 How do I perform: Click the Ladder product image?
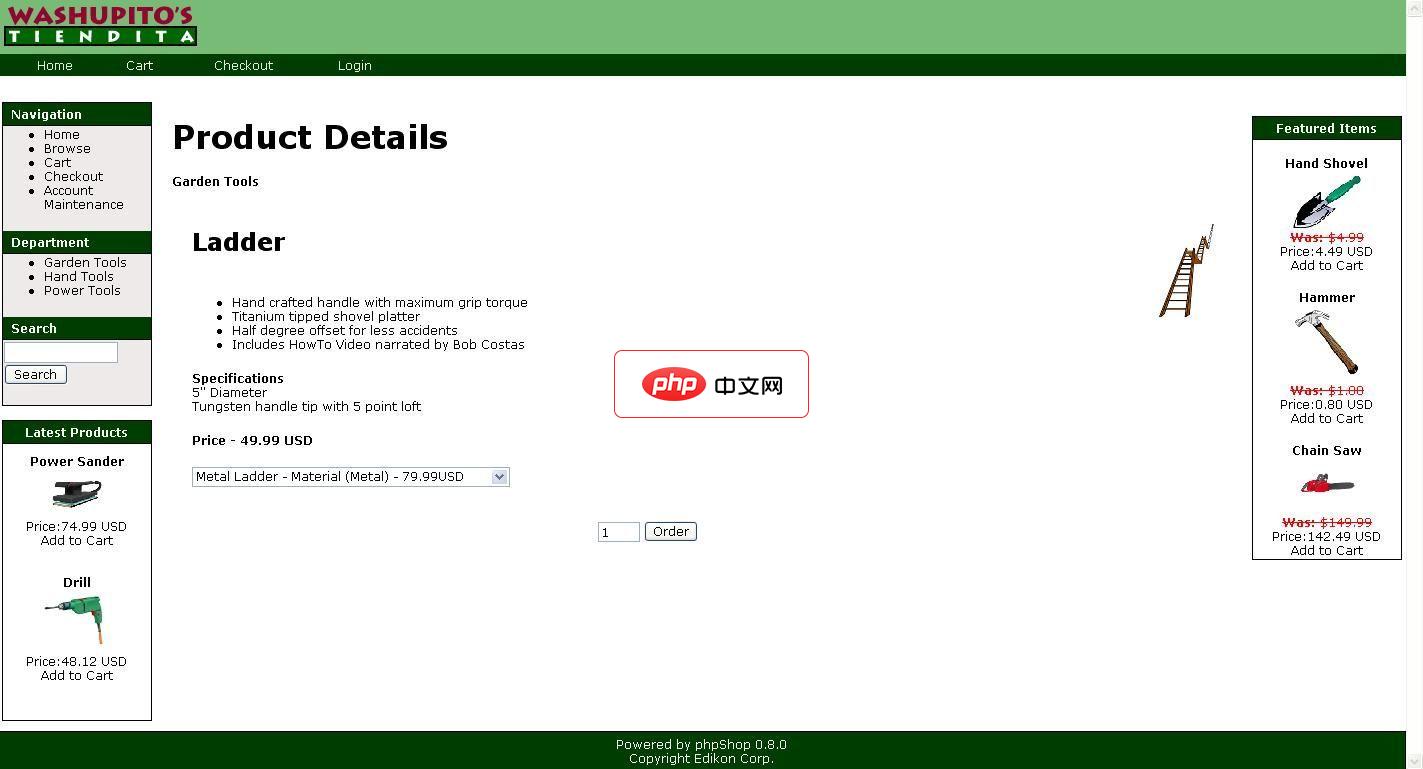pyautogui.click(x=1186, y=272)
